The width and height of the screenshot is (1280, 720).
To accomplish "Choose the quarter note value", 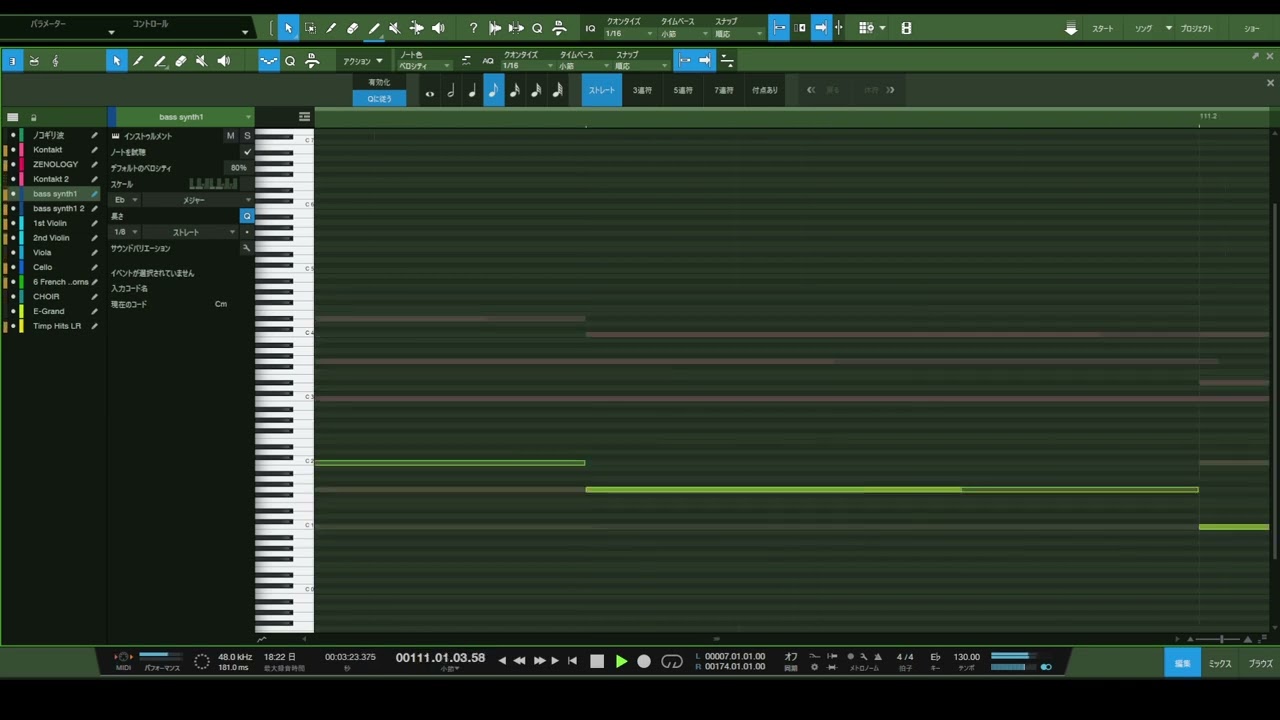I will coord(472,91).
